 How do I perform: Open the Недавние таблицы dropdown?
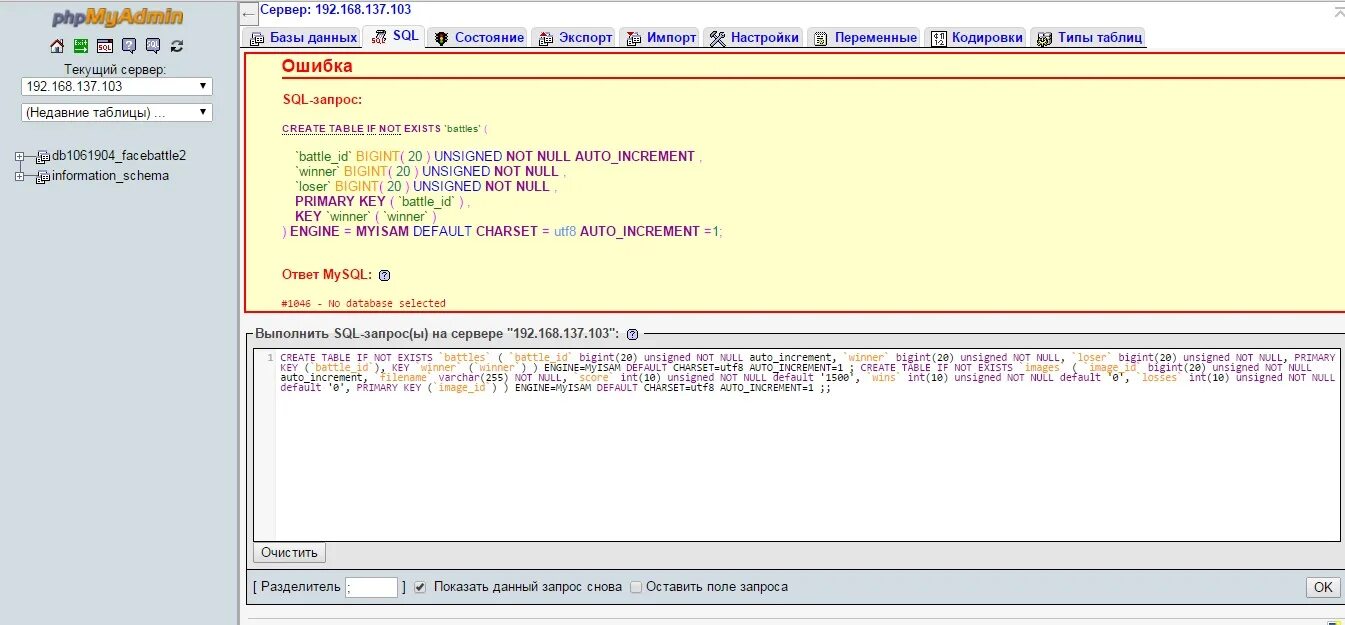coord(117,113)
